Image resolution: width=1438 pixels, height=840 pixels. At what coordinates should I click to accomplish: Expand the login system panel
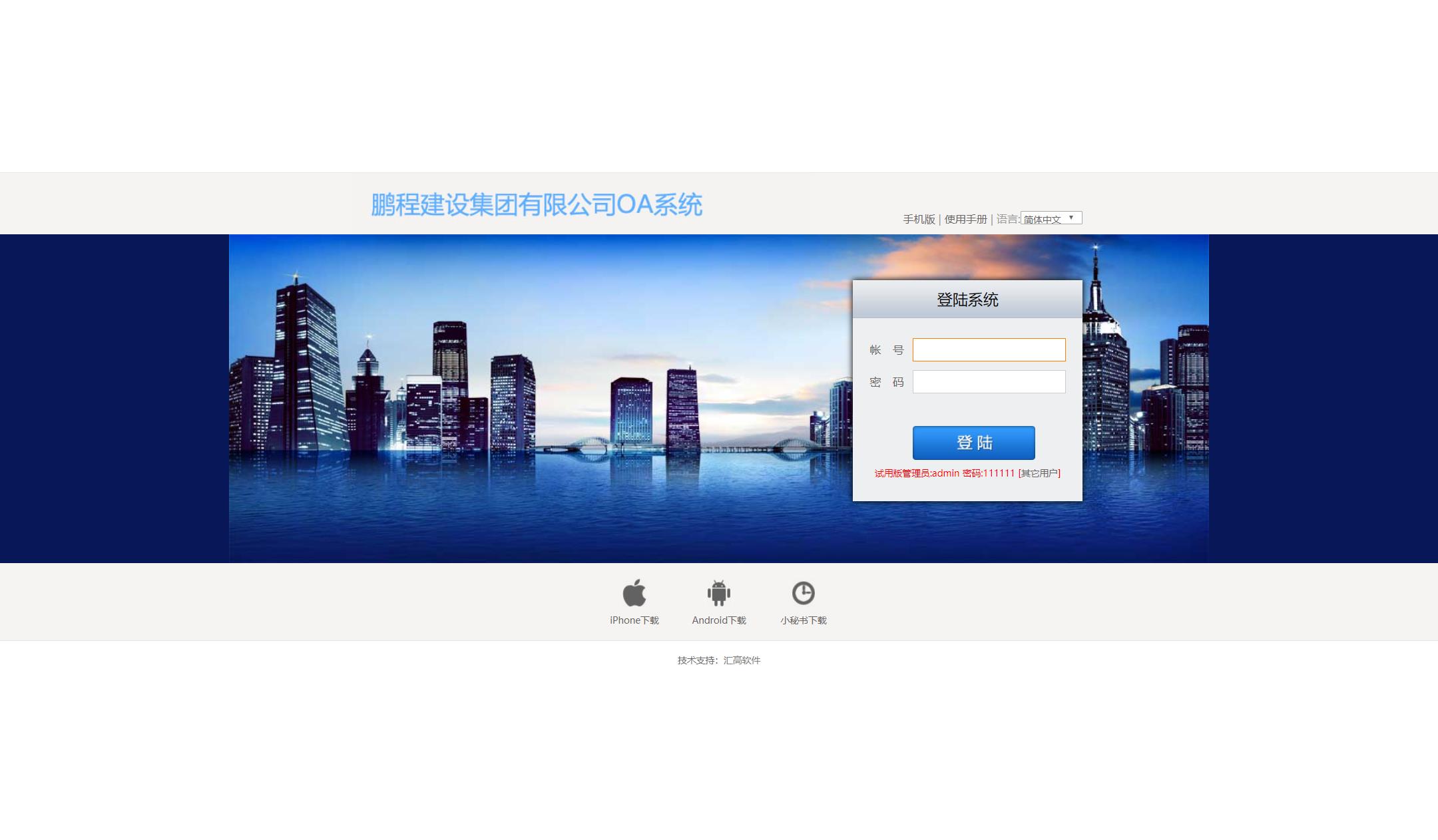point(967,300)
